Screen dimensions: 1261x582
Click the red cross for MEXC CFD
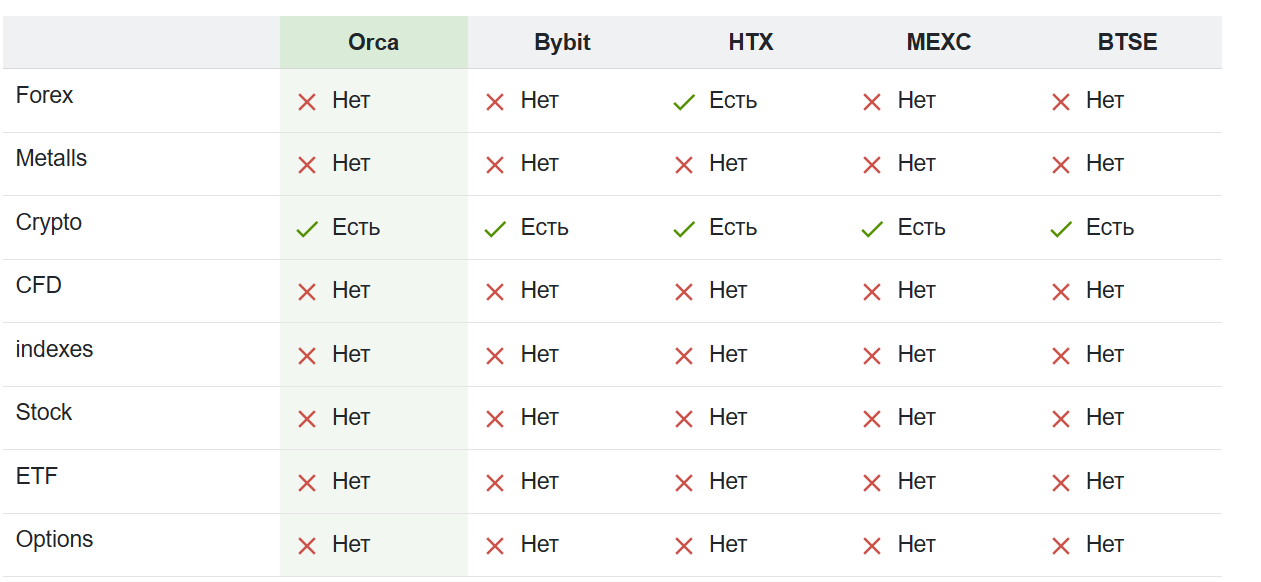pos(872,292)
